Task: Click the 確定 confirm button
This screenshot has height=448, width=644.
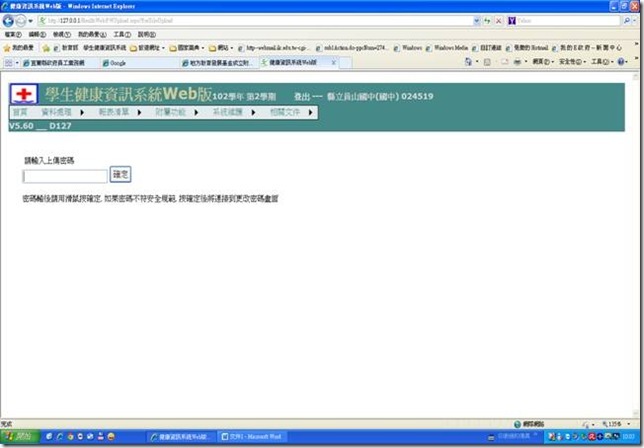Action: click(x=120, y=175)
